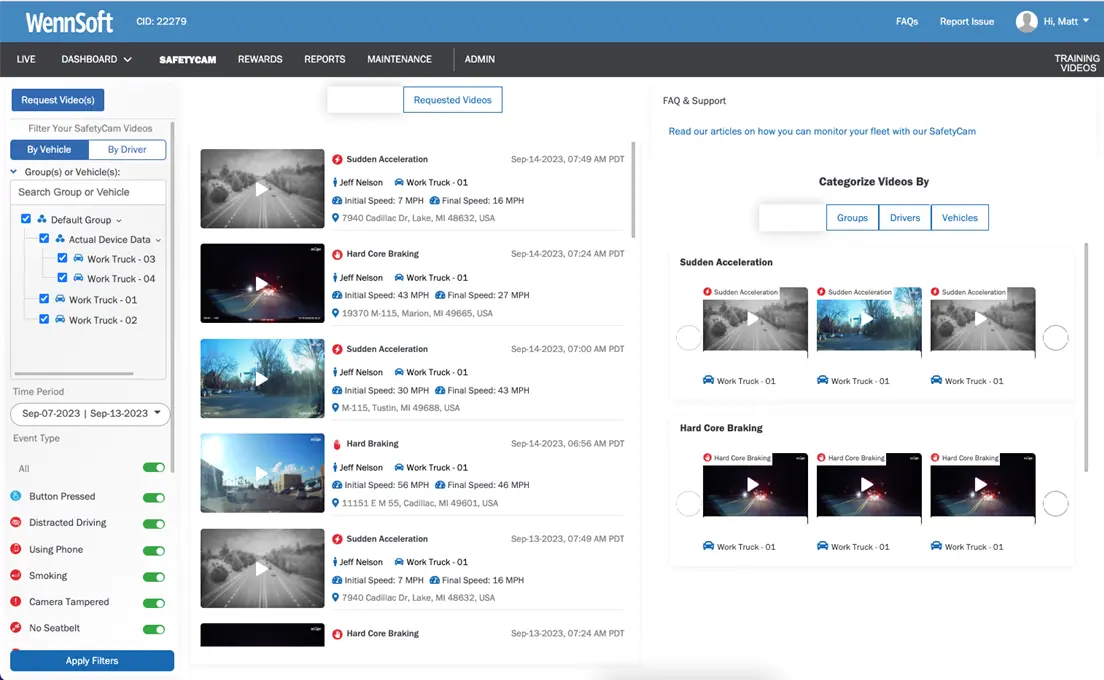Disable the Smoking event toggle
The height and width of the screenshot is (680, 1104).
tap(152, 575)
